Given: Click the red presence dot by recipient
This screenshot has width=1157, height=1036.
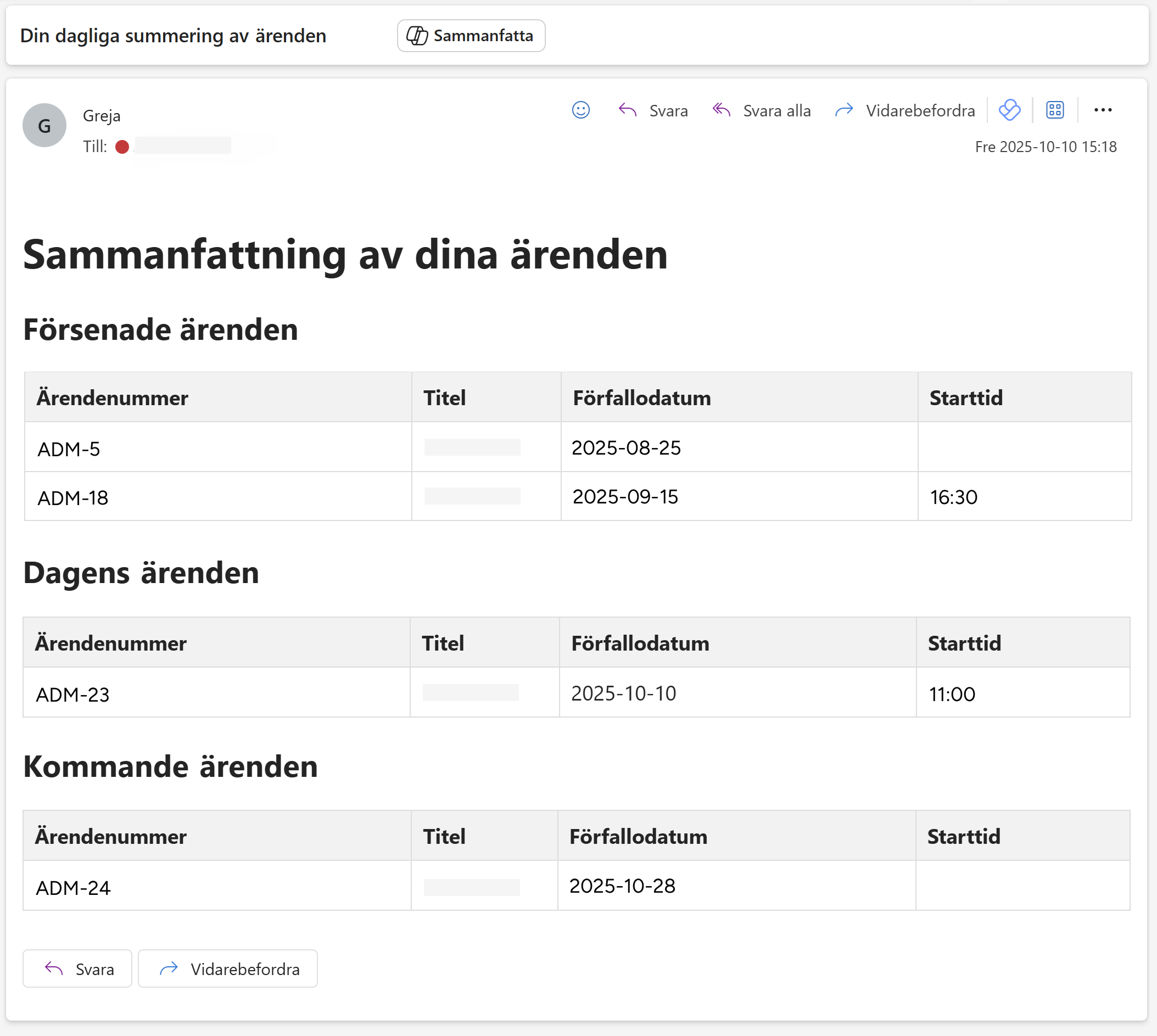Looking at the screenshot, I should point(122,147).
